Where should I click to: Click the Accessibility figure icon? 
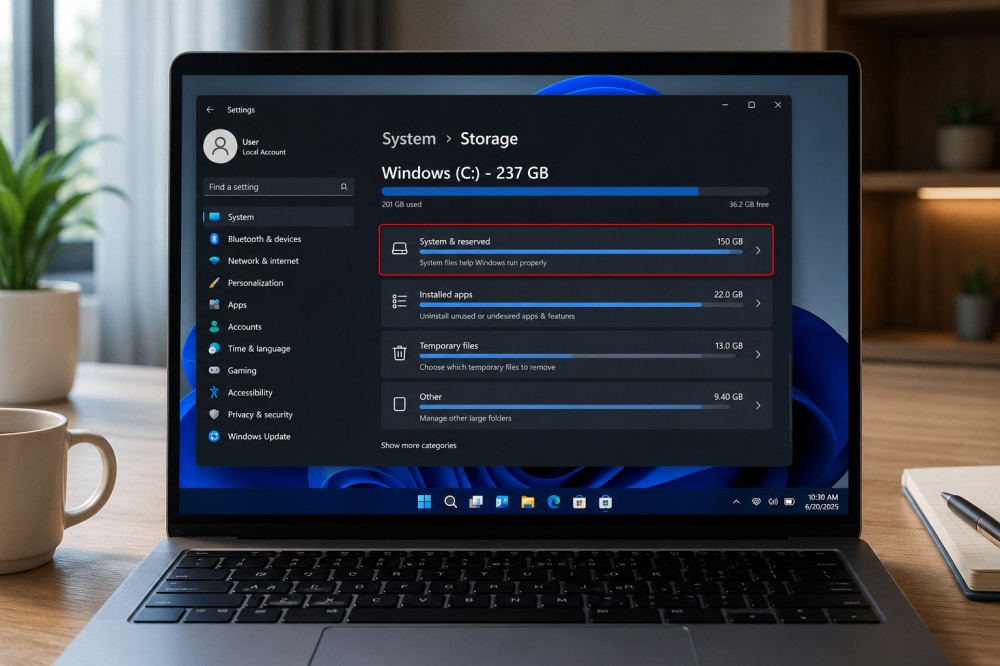pos(214,392)
